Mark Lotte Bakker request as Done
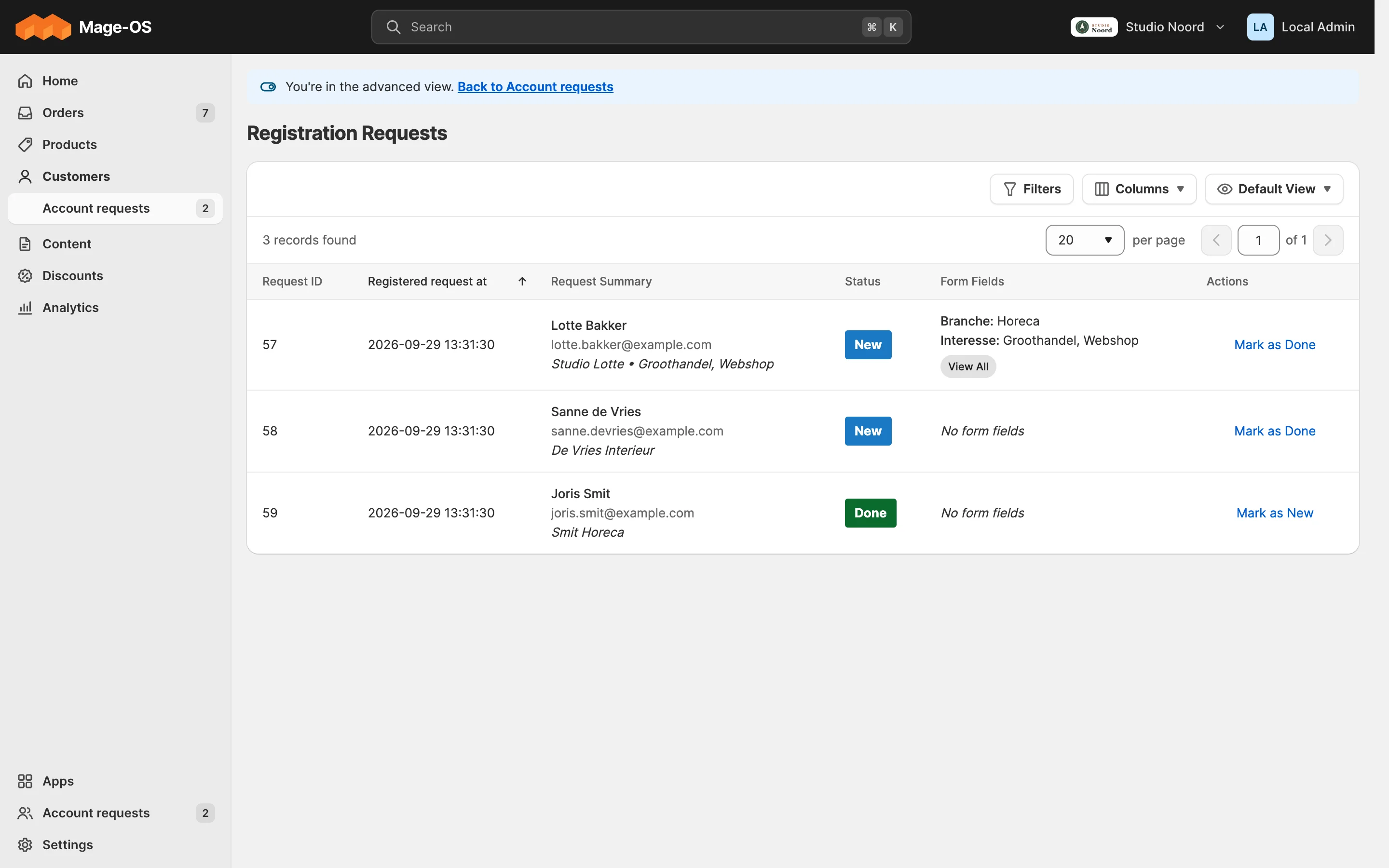The image size is (1389, 868). 1274,344
